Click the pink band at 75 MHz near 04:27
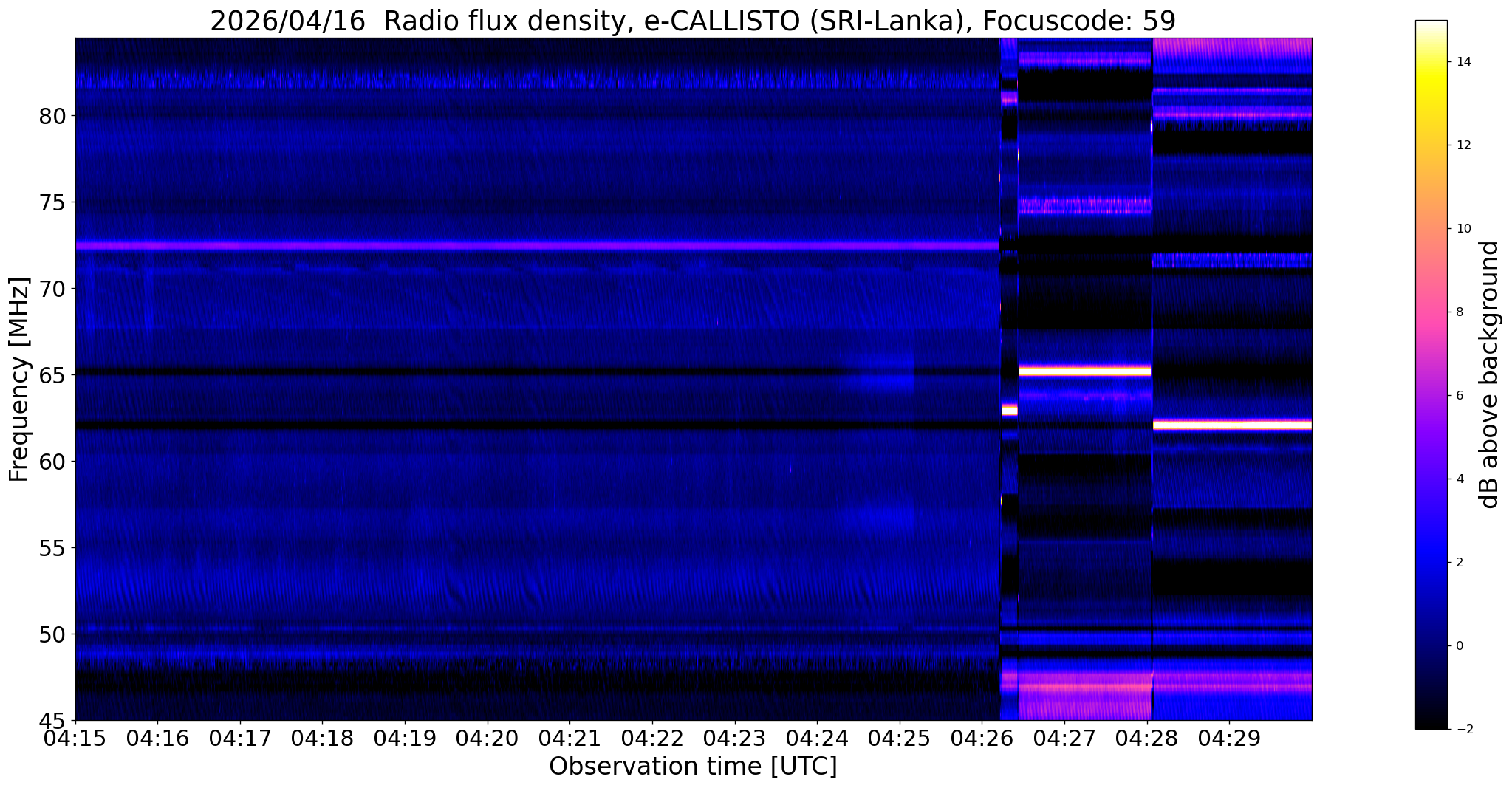This screenshot has height=788, width=1512. (1084, 206)
